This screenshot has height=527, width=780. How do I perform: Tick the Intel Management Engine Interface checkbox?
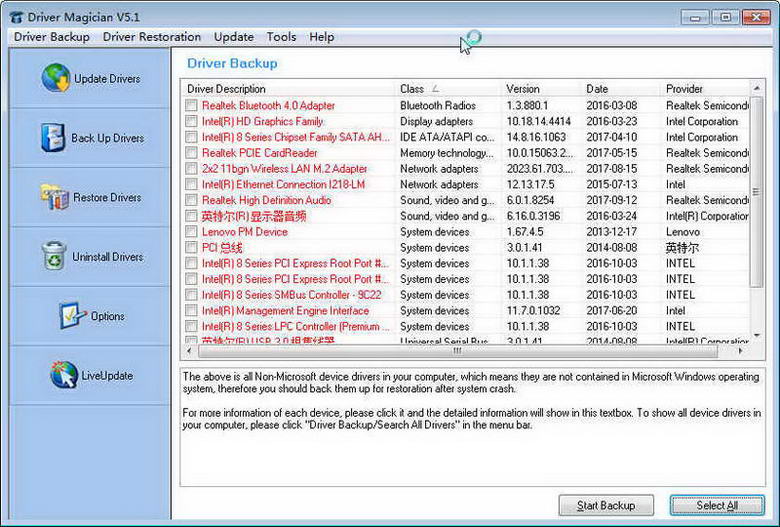pos(191,311)
